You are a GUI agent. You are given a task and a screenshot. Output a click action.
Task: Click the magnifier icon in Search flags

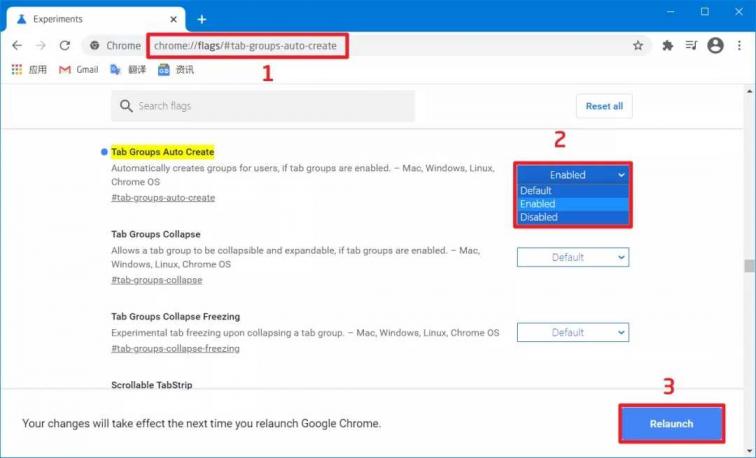click(126, 106)
